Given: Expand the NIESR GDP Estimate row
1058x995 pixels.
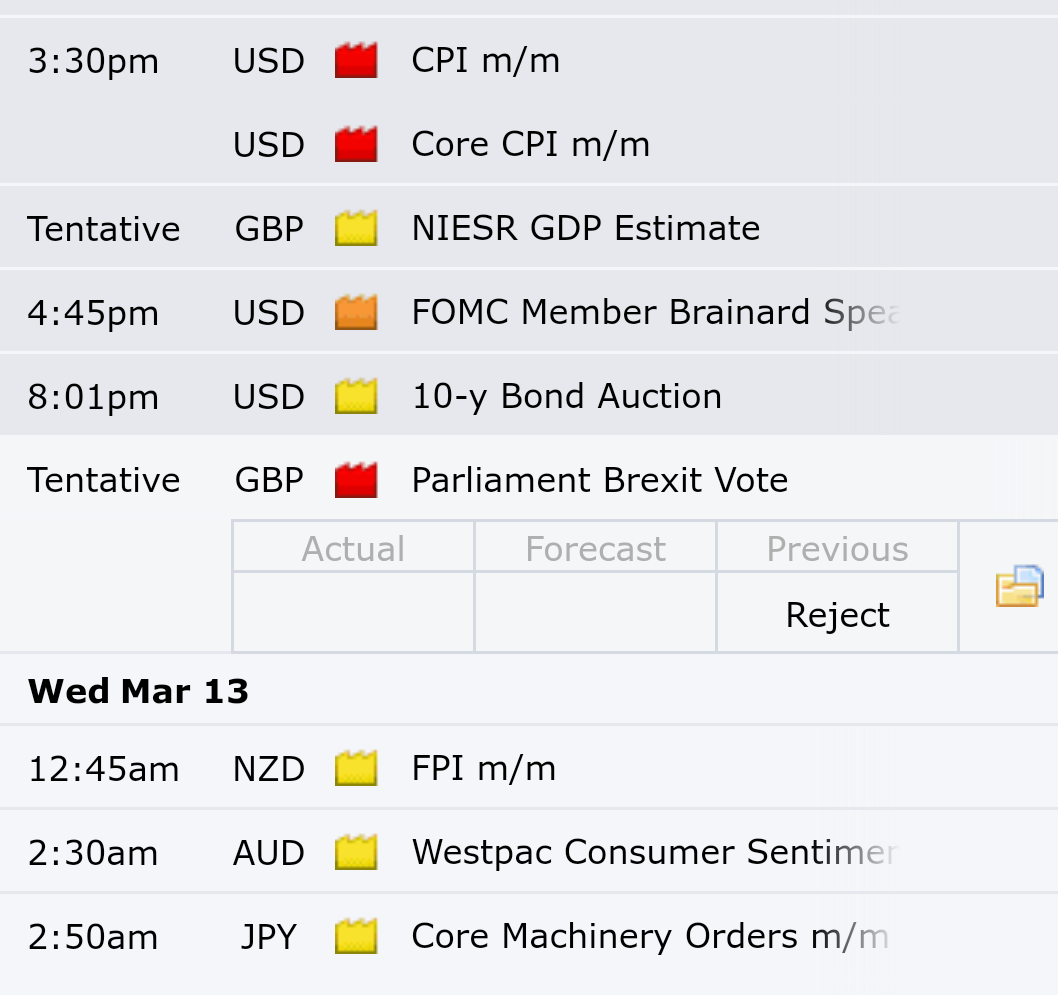Looking at the screenshot, I should click(x=585, y=229).
